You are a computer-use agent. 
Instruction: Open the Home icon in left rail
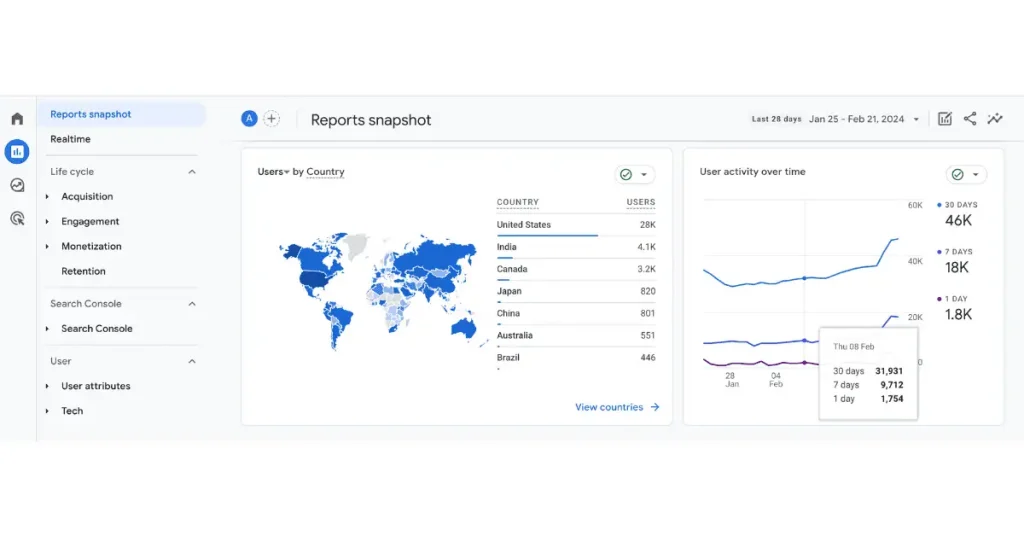point(17,118)
